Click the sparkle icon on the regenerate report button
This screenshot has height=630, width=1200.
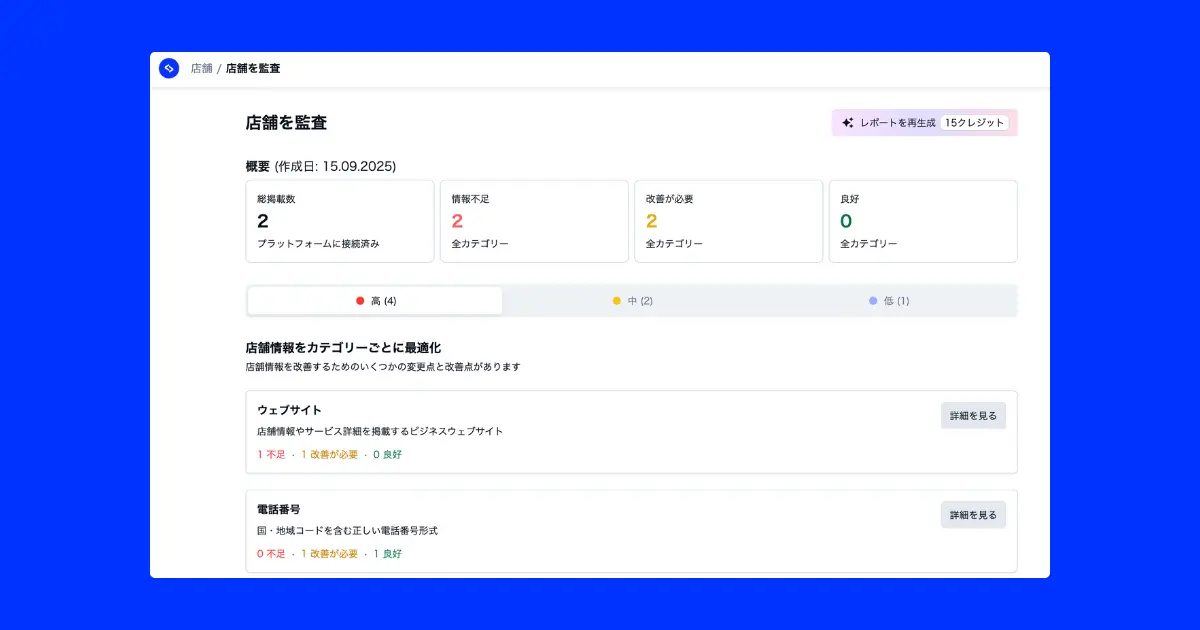[x=849, y=122]
